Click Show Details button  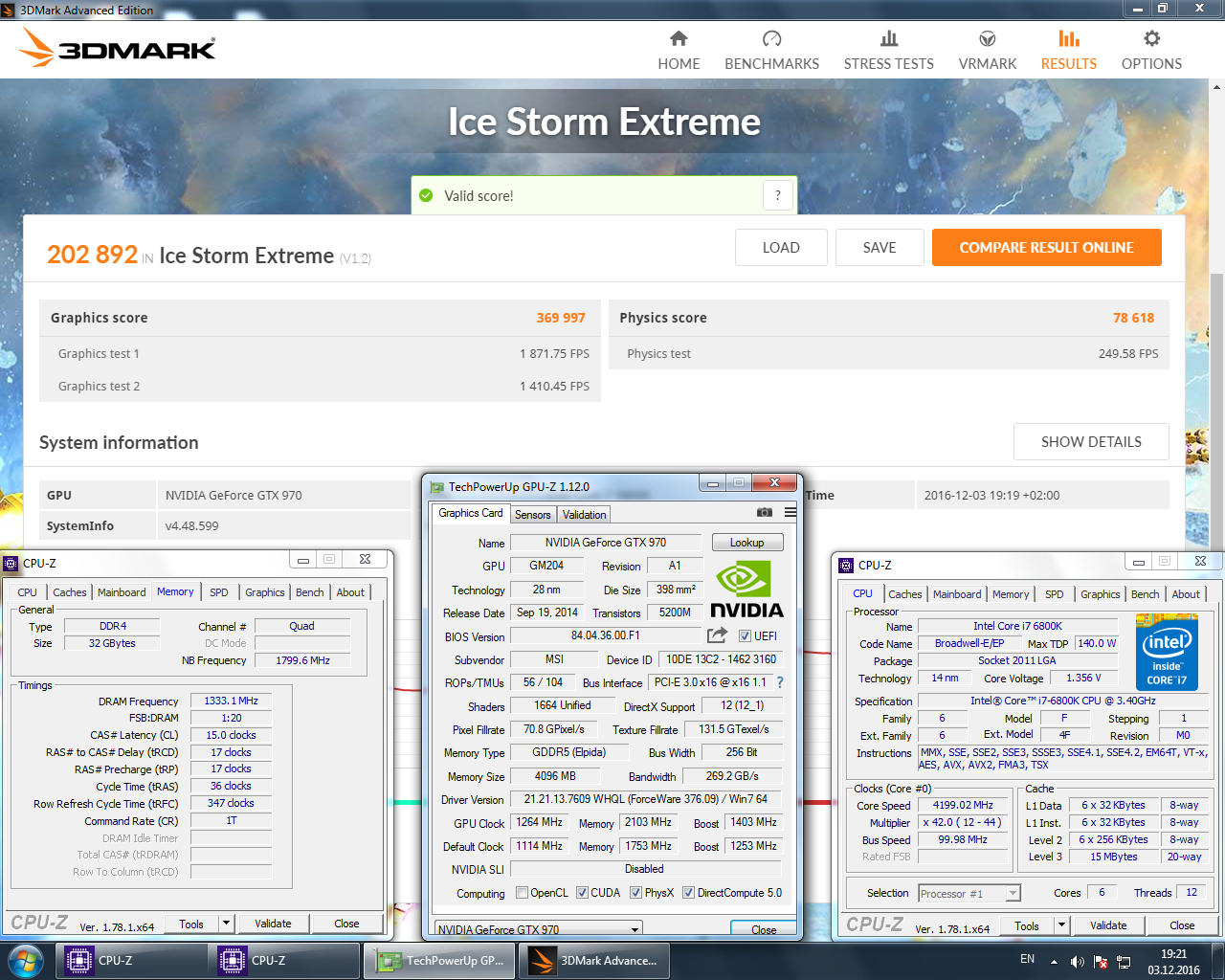(1091, 442)
